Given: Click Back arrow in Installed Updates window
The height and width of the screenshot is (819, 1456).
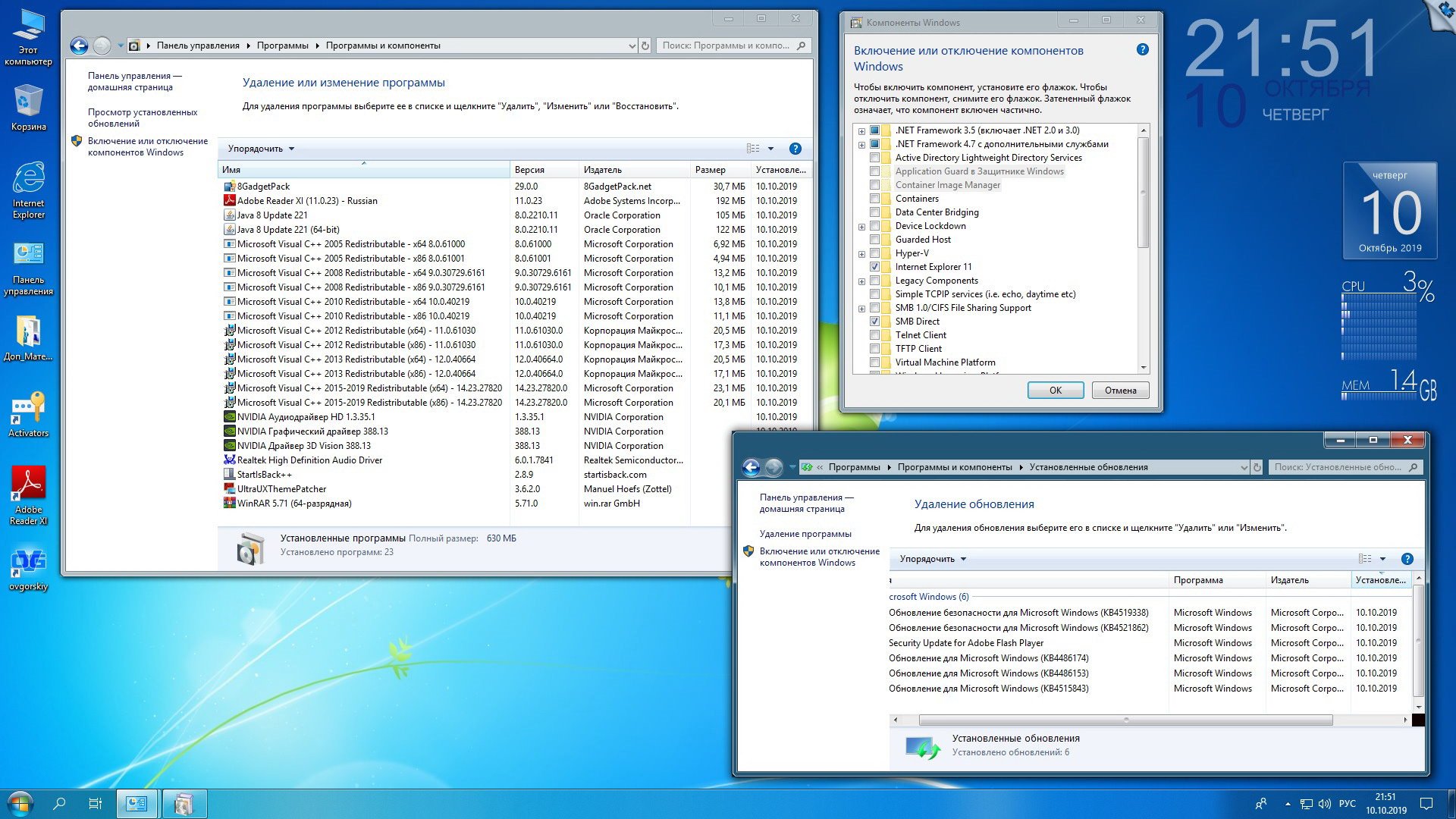Looking at the screenshot, I should [x=751, y=467].
